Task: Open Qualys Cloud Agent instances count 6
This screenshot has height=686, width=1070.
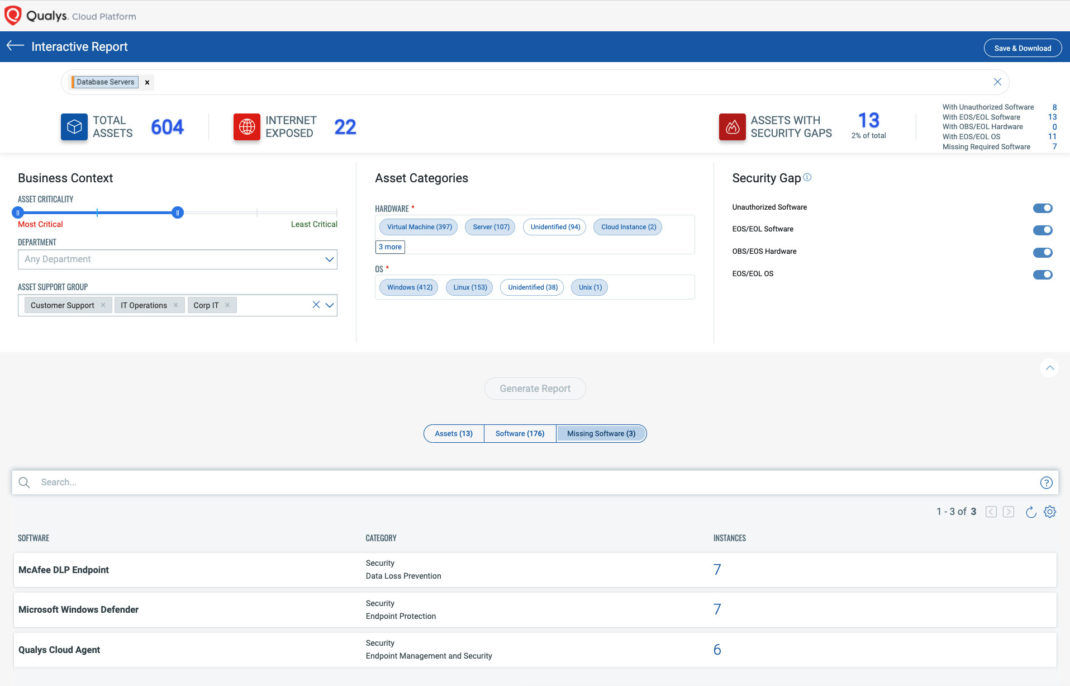Action: [717, 650]
